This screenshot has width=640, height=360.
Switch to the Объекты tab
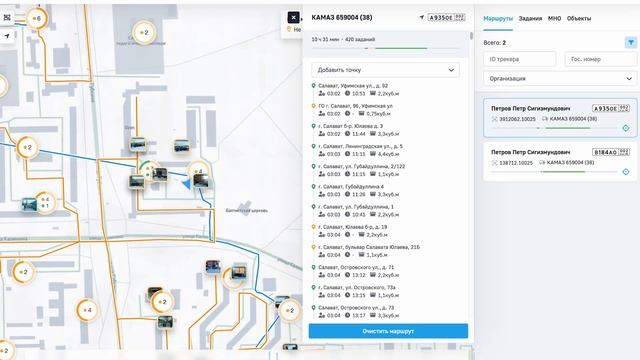point(579,18)
